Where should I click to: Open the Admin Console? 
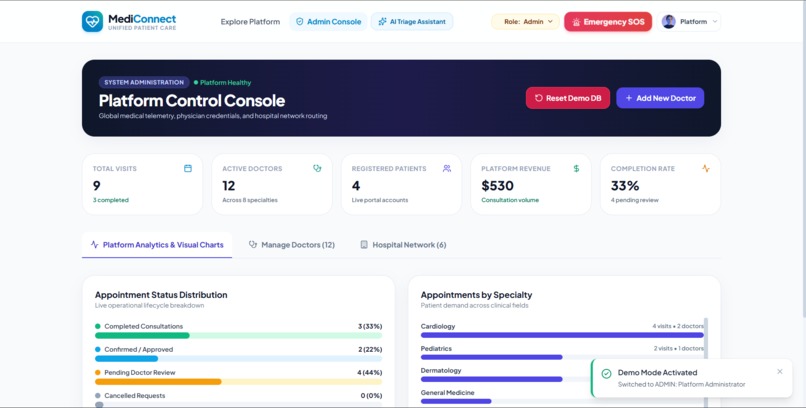[328, 22]
